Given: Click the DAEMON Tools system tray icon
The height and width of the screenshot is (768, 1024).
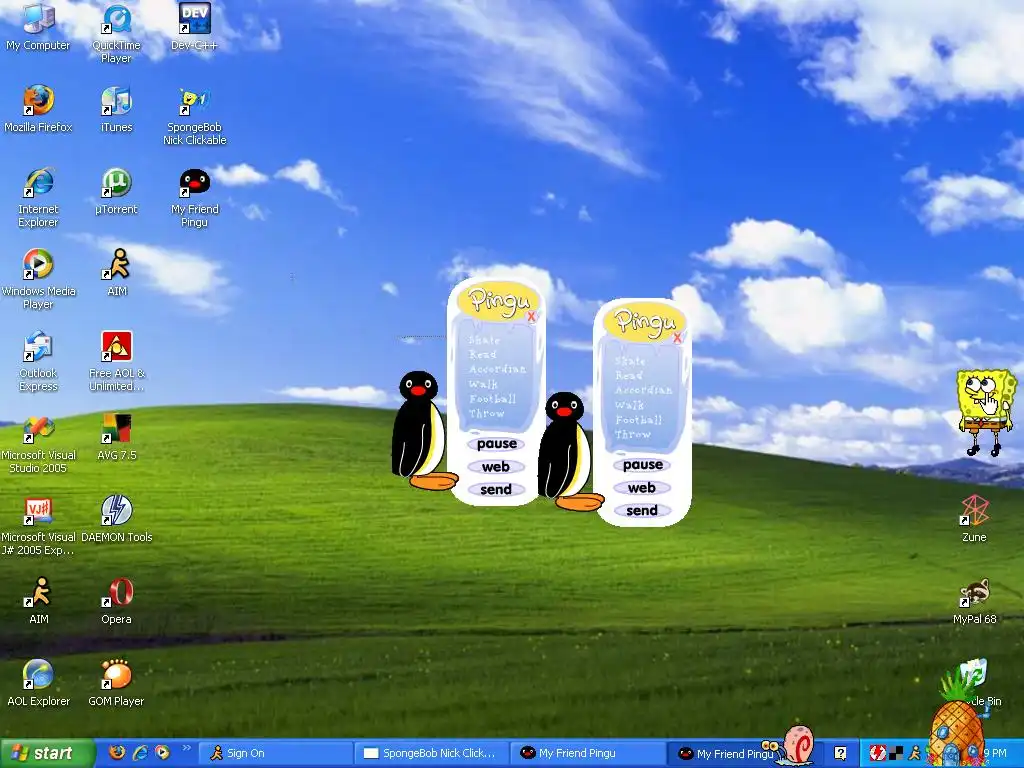Looking at the screenshot, I should (877, 754).
